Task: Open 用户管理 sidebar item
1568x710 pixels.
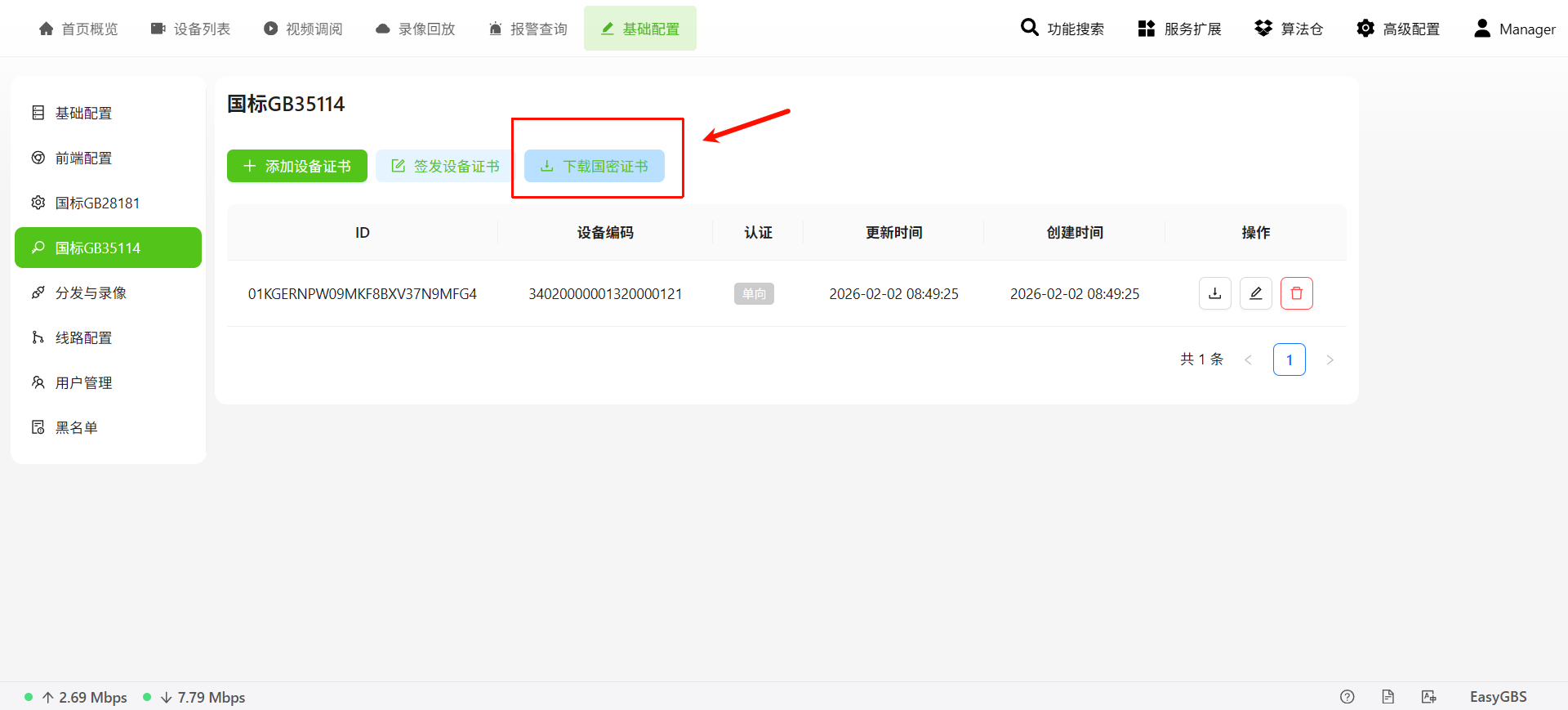Action: tap(108, 382)
